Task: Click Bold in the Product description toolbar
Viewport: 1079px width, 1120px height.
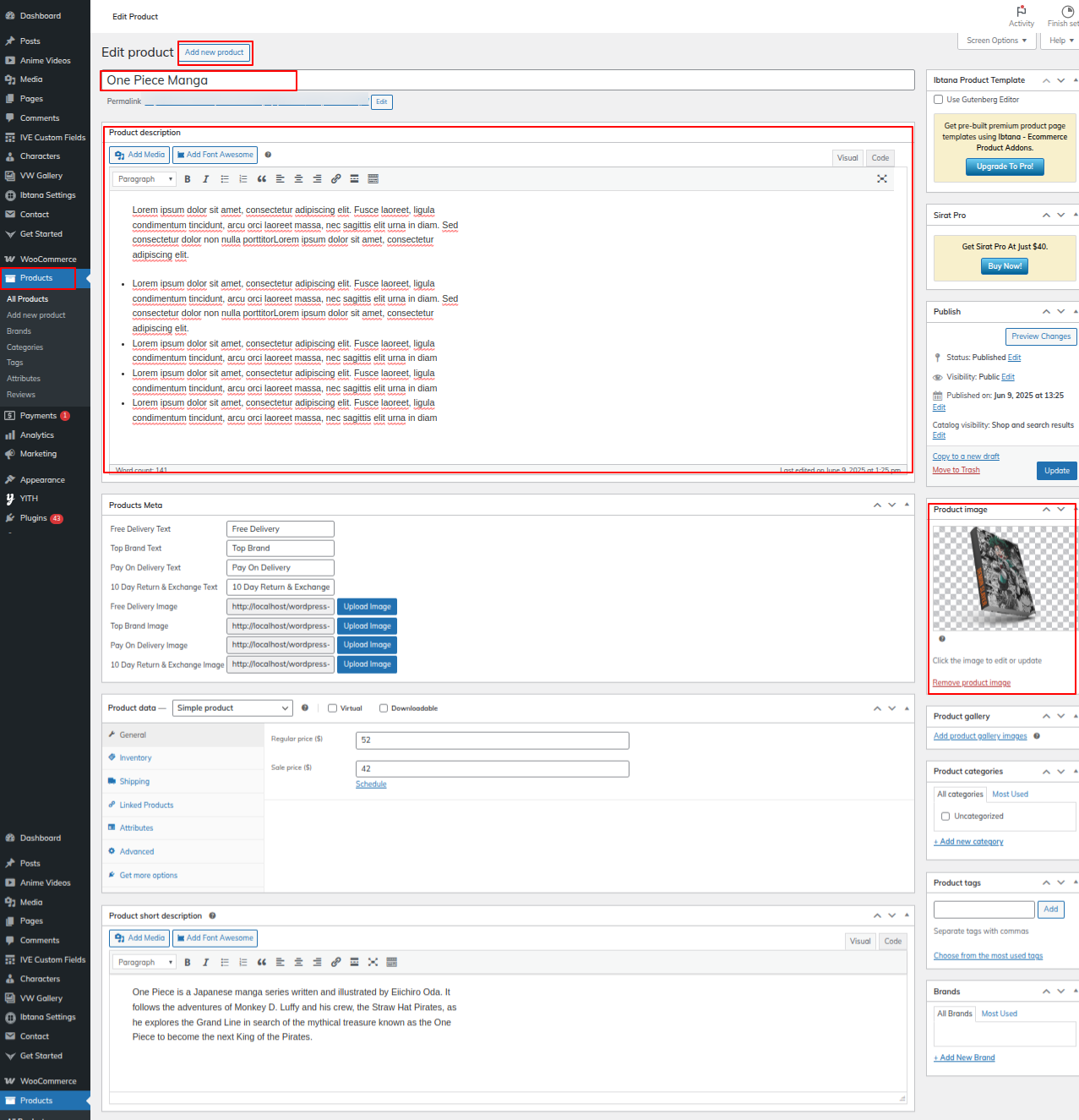Action: tap(188, 179)
